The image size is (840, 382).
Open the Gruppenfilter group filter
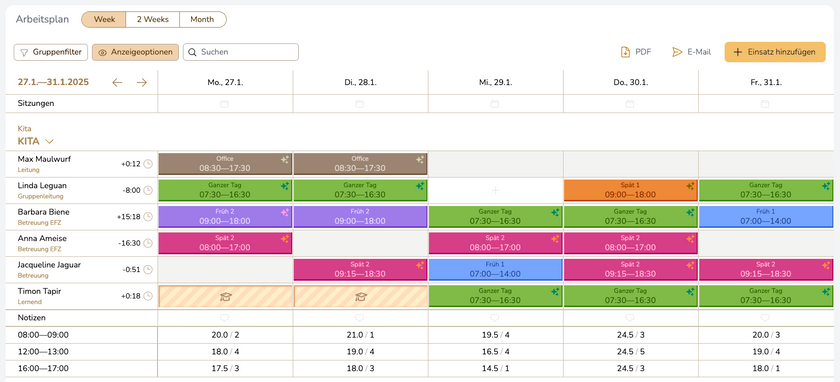pyautogui.click(x=50, y=52)
